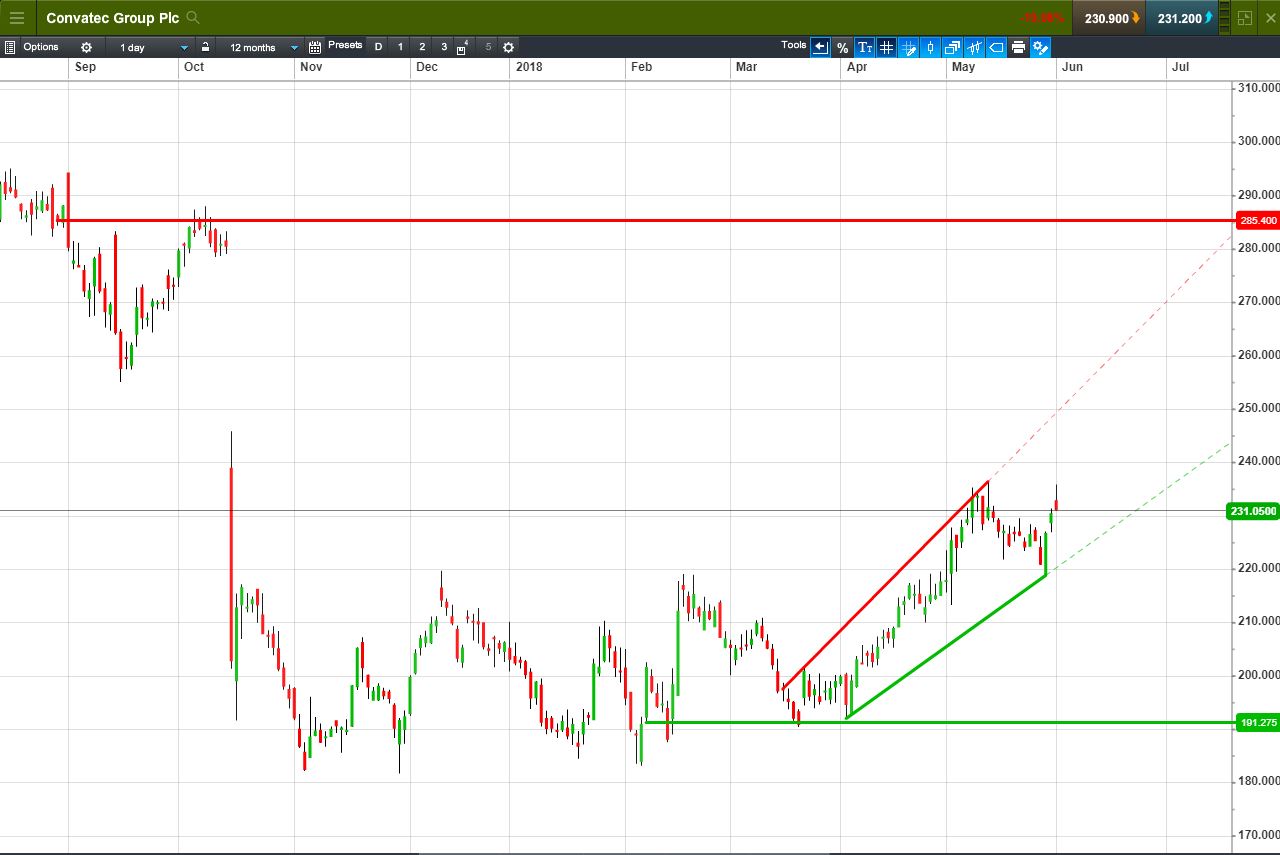The width and height of the screenshot is (1280, 855).
Task: Select the text annotation tool
Action: tap(864, 47)
